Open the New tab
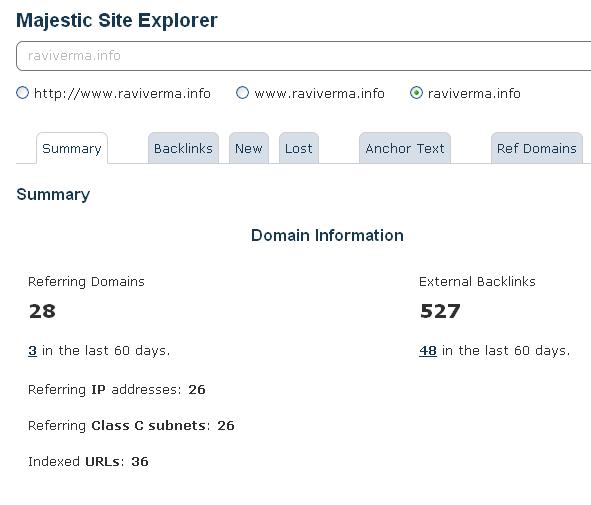 (x=249, y=148)
